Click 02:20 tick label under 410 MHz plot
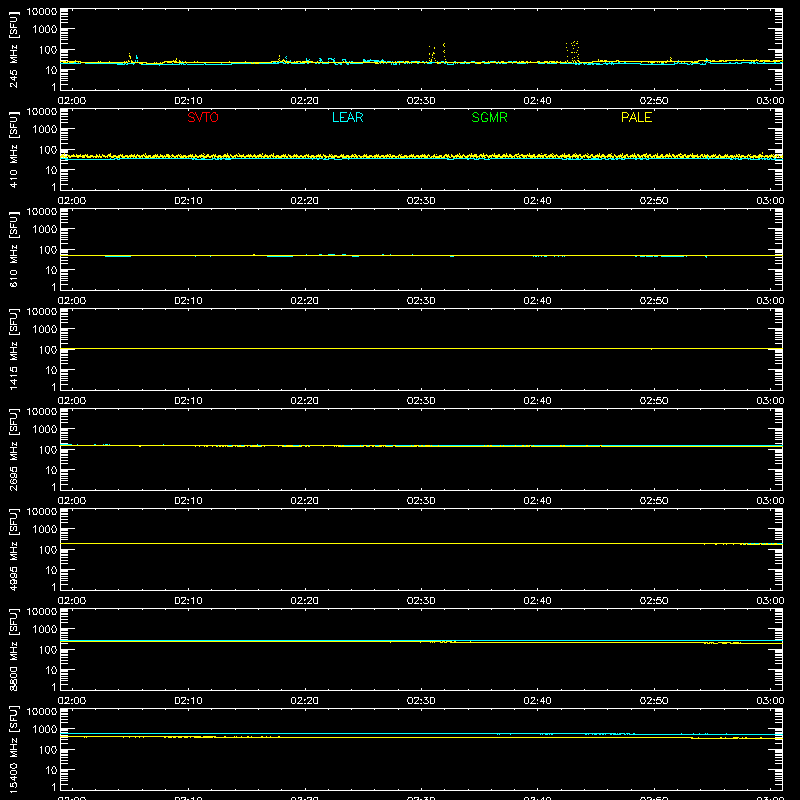Viewport: 800px width, 800px height. click(305, 201)
